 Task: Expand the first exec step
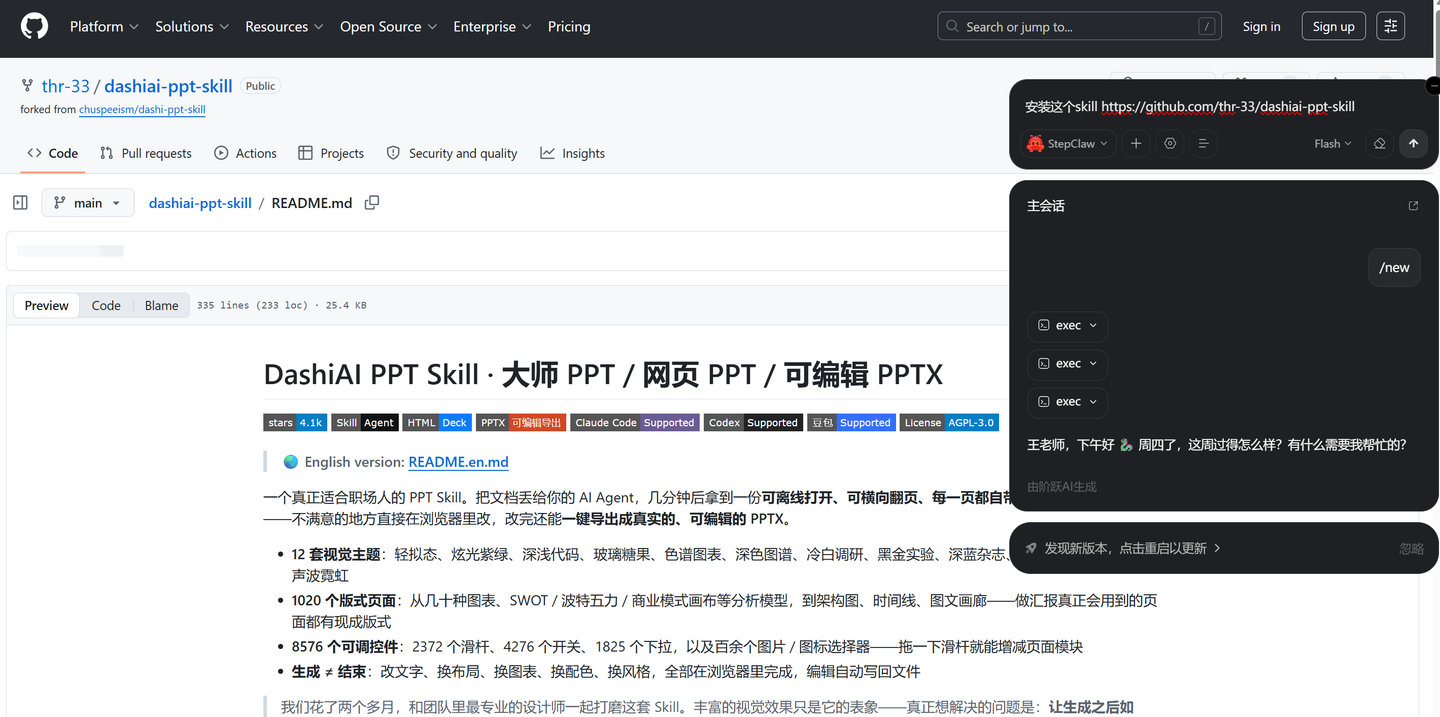click(1067, 326)
